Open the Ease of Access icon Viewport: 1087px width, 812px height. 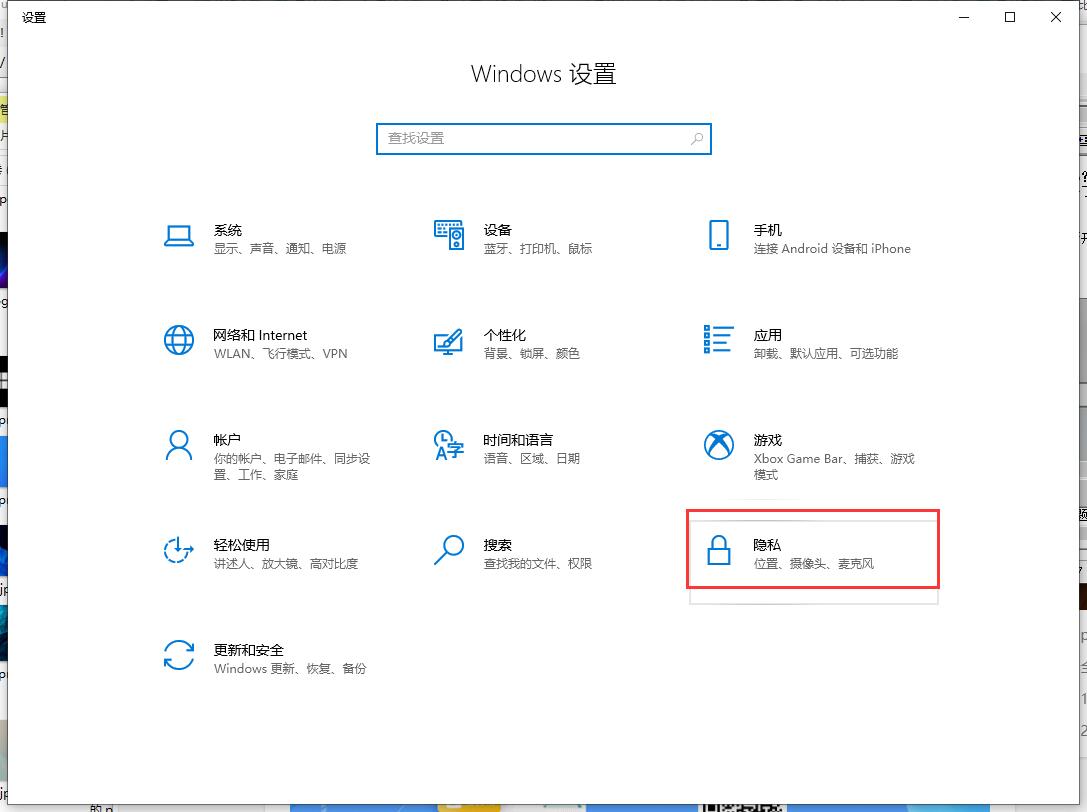pyautogui.click(x=179, y=551)
